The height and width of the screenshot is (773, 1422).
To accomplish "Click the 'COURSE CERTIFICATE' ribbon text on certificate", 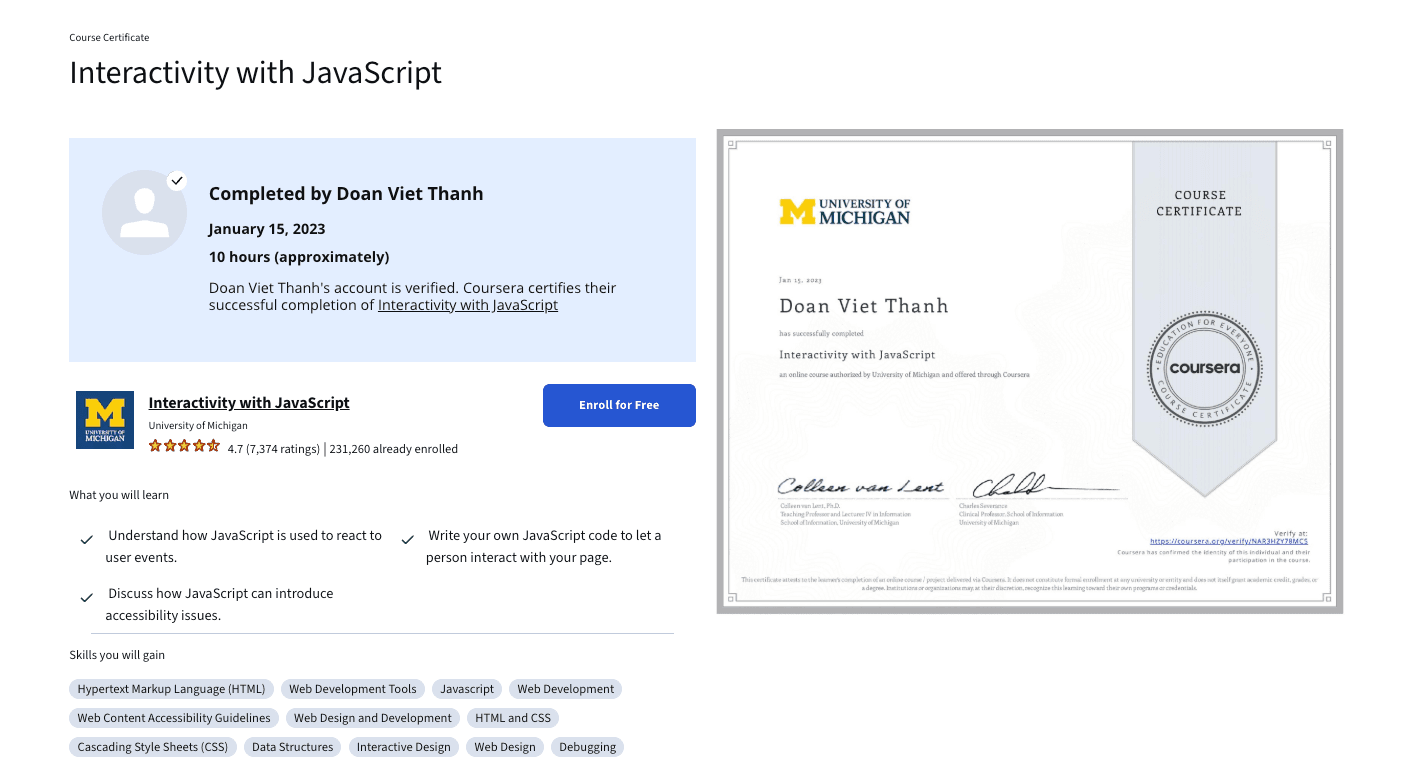I will point(1200,203).
